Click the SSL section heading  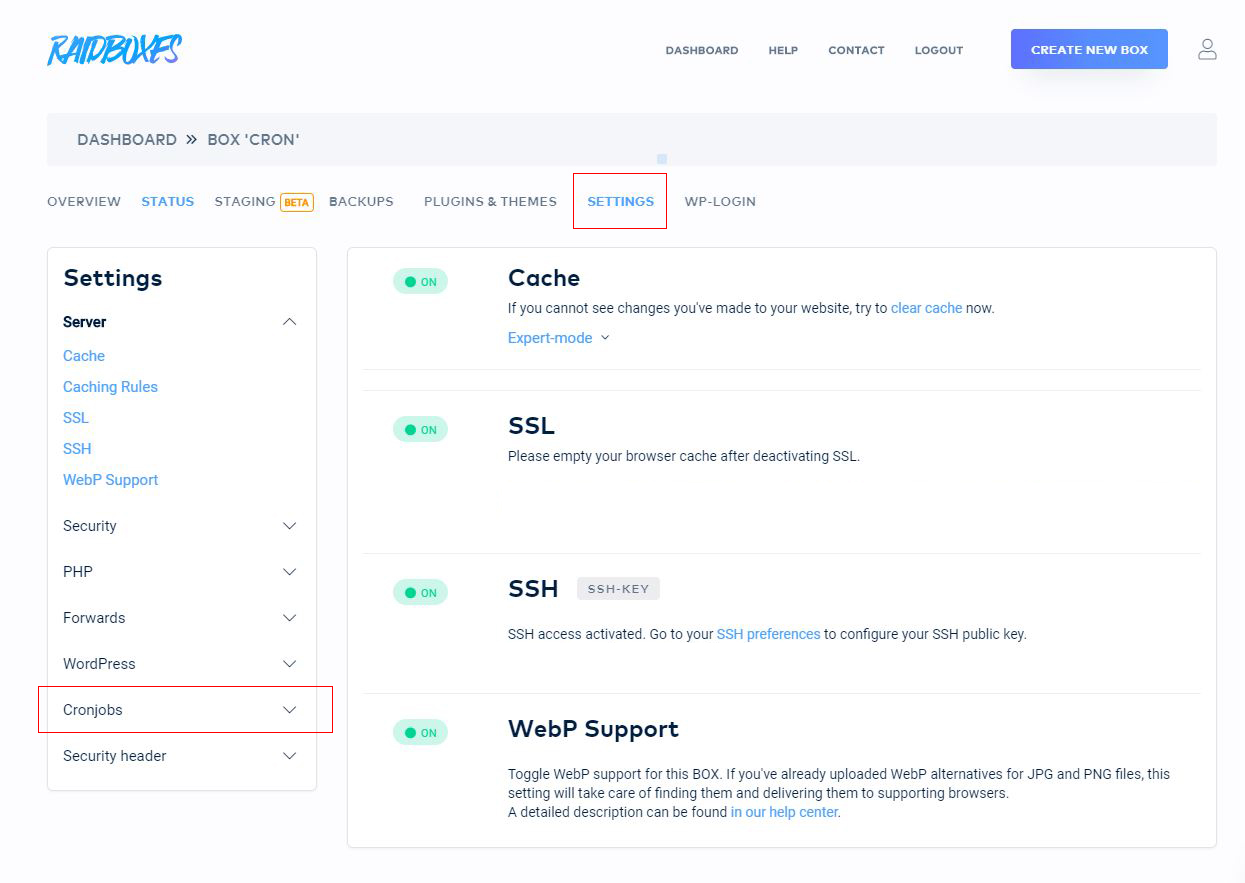(x=531, y=426)
